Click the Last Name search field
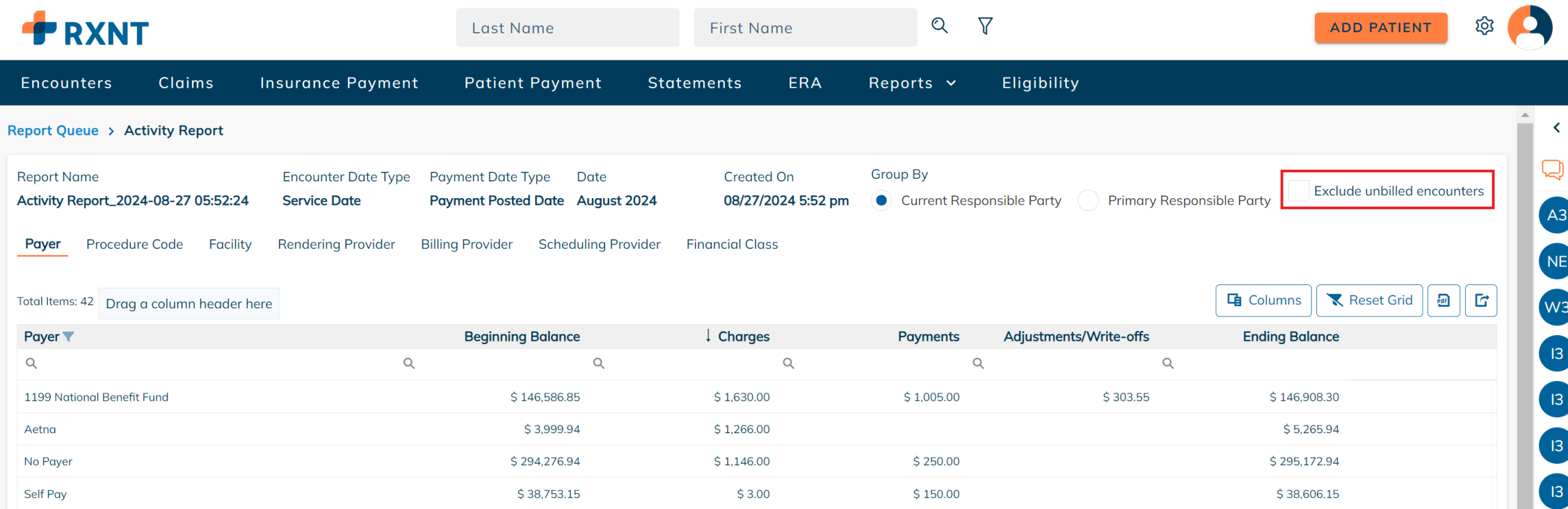Viewport: 1568px width, 509px height. click(x=567, y=28)
